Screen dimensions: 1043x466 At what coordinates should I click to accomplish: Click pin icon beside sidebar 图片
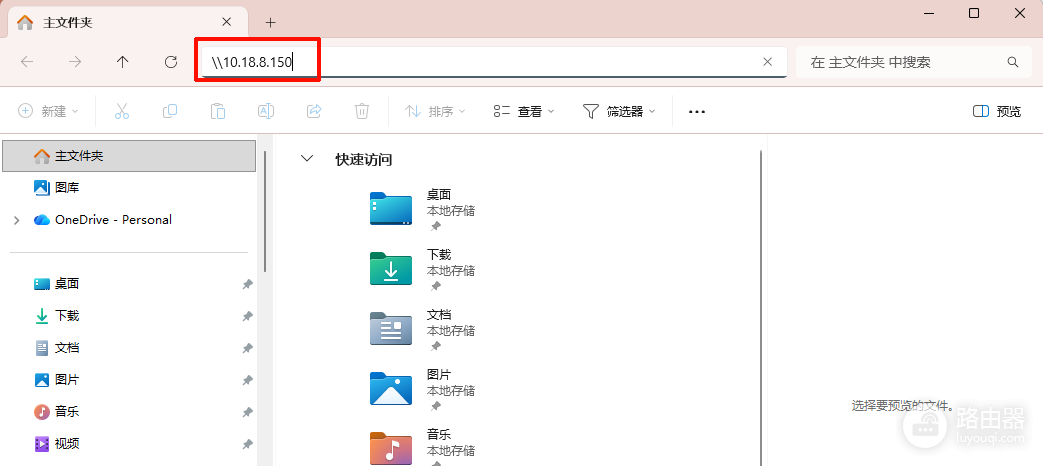[247, 380]
